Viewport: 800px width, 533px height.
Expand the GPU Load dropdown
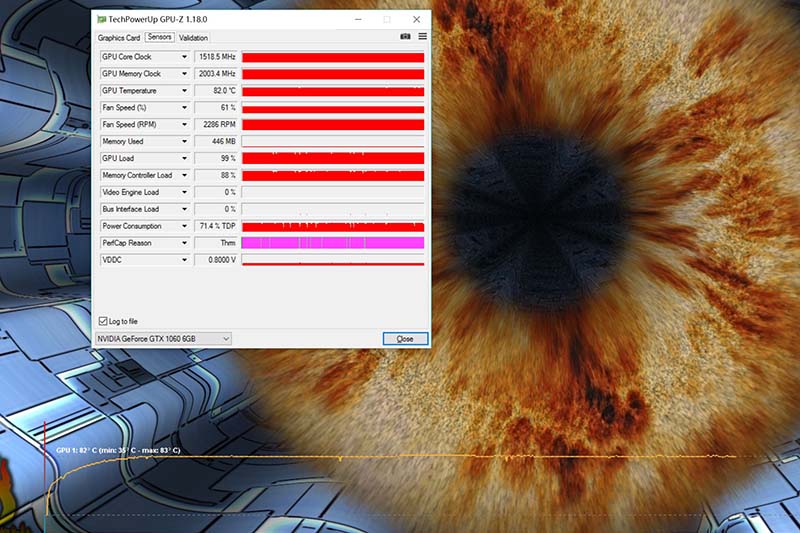tap(184, 158)
